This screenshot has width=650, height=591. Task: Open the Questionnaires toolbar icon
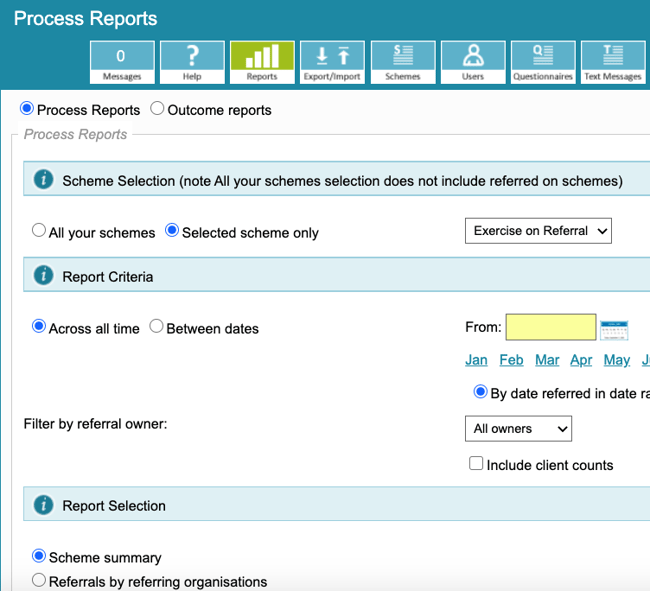543,62
